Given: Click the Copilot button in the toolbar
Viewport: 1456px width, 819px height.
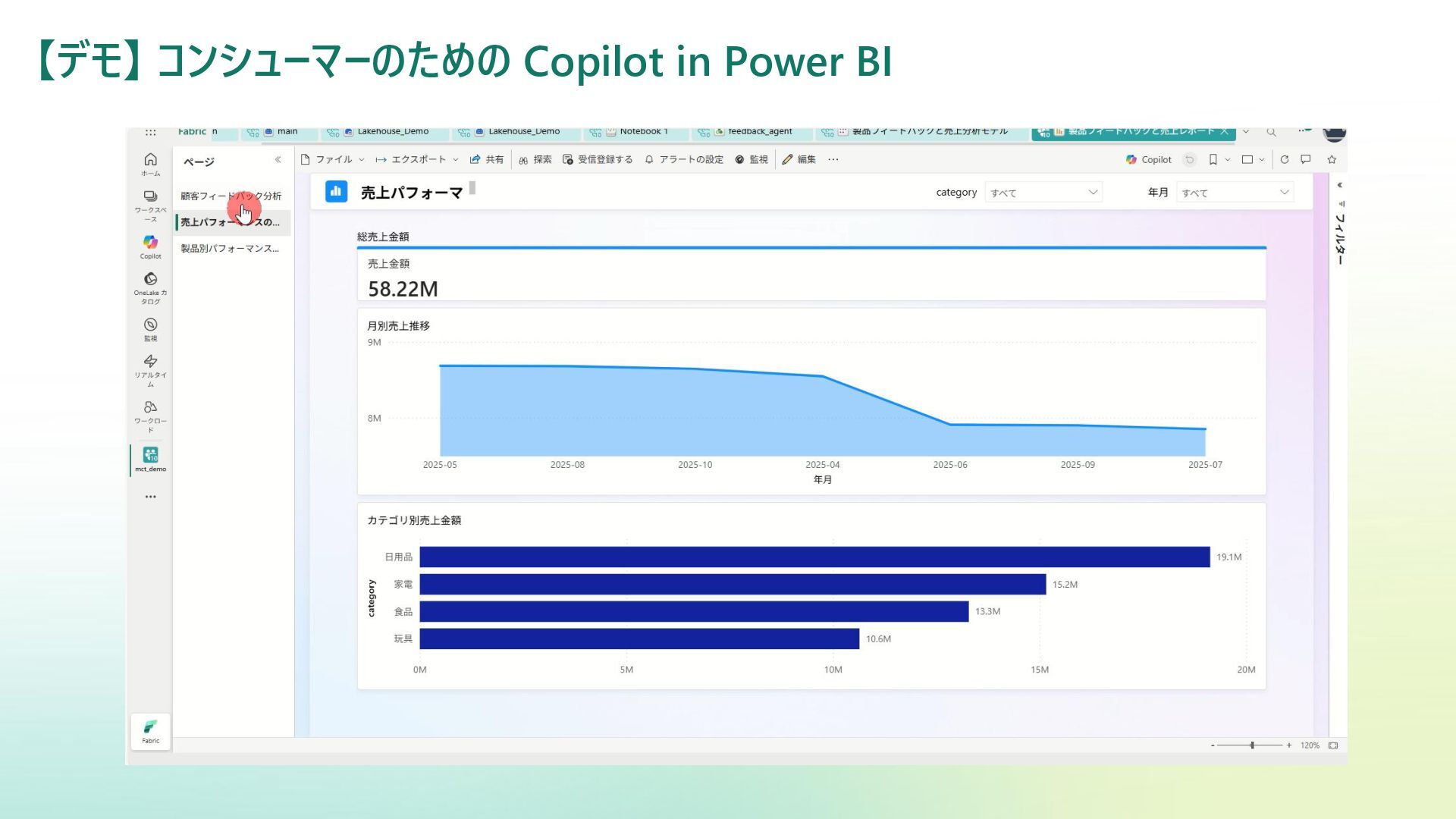Looking at the screenshot, I should (x=1148, y=159).
